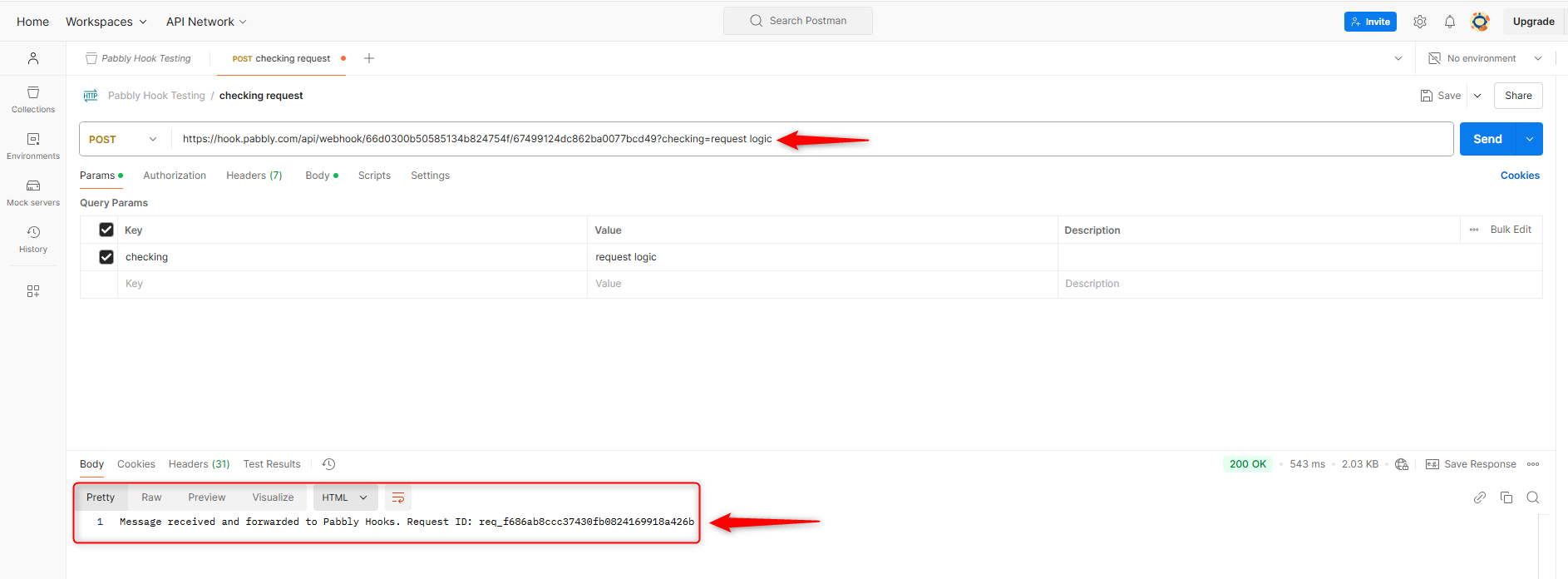This screenshot has width=1568, height=579.
Task: Select the Pretty response view
Action: pos(101,497)
